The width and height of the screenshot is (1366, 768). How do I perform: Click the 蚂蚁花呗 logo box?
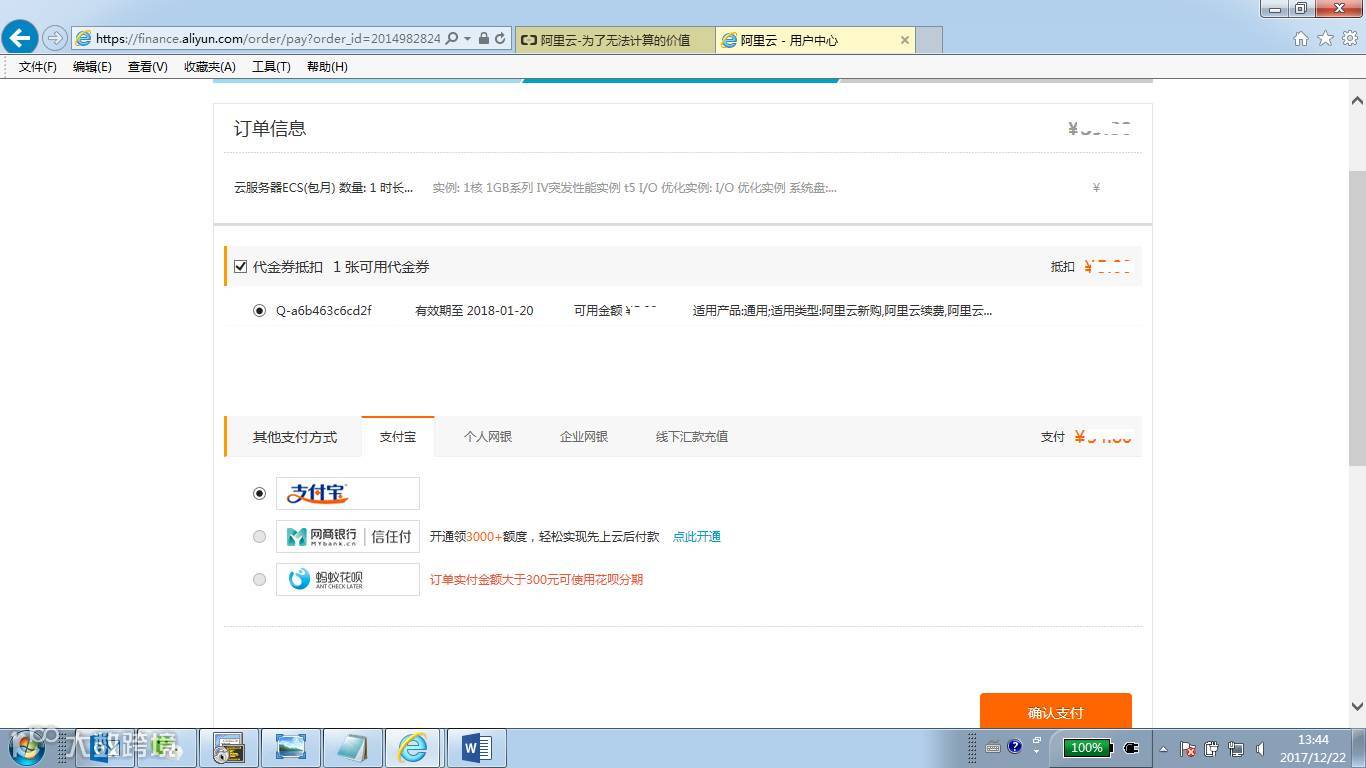pos(348,579)
